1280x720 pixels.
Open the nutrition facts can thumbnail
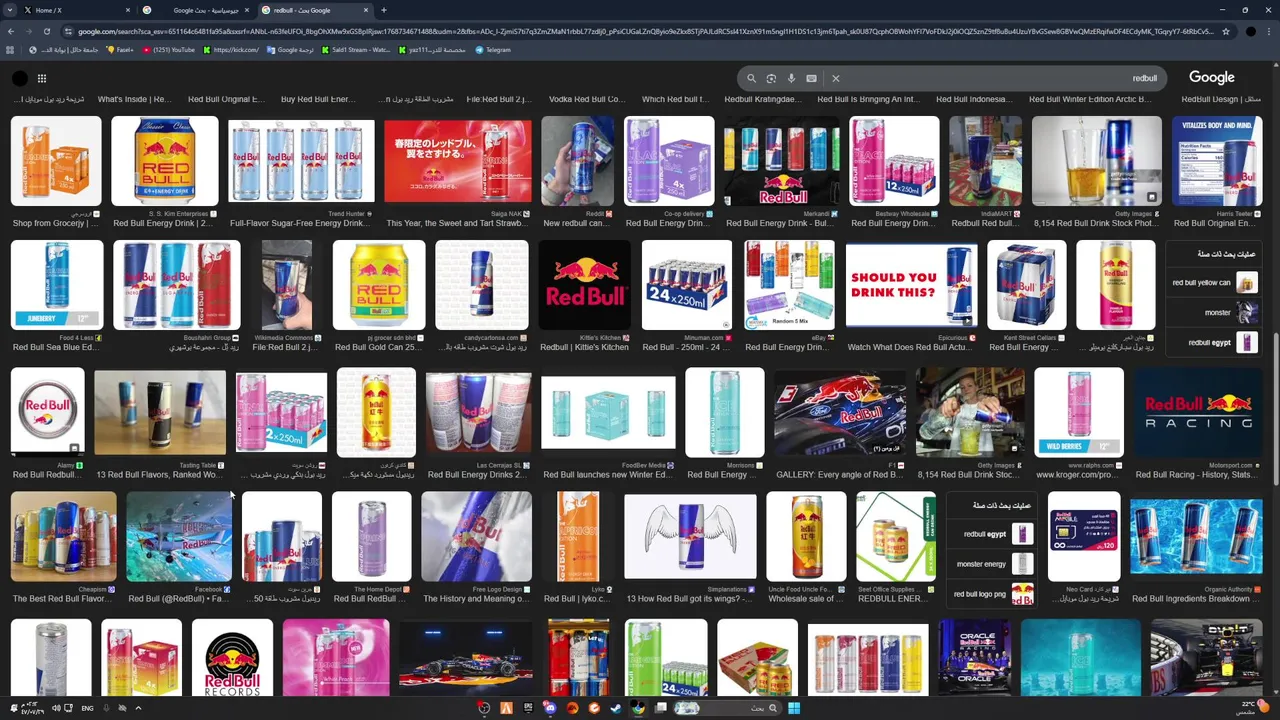(x=1216, y=161)
